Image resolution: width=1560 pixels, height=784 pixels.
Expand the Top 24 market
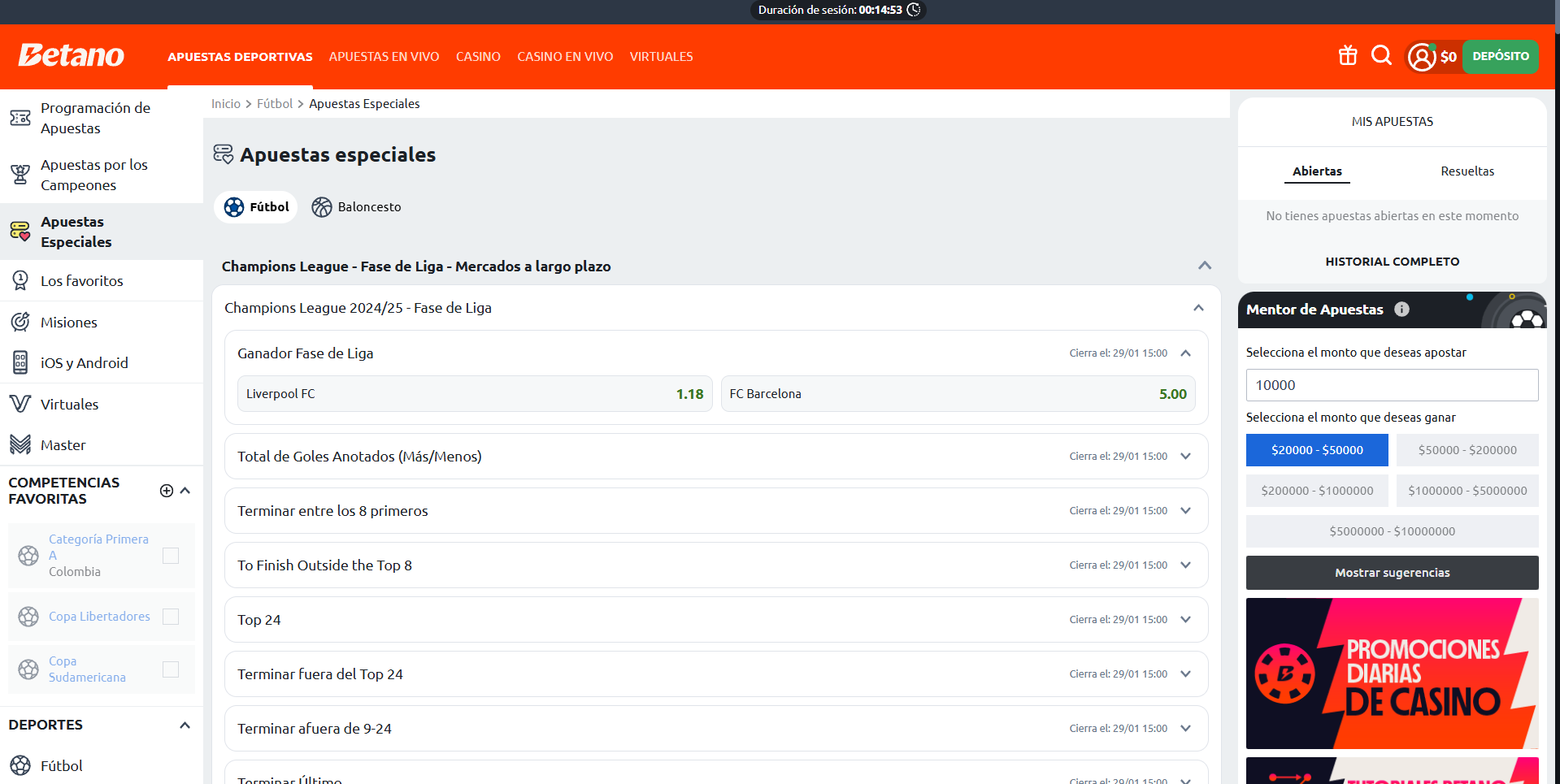1186,620
